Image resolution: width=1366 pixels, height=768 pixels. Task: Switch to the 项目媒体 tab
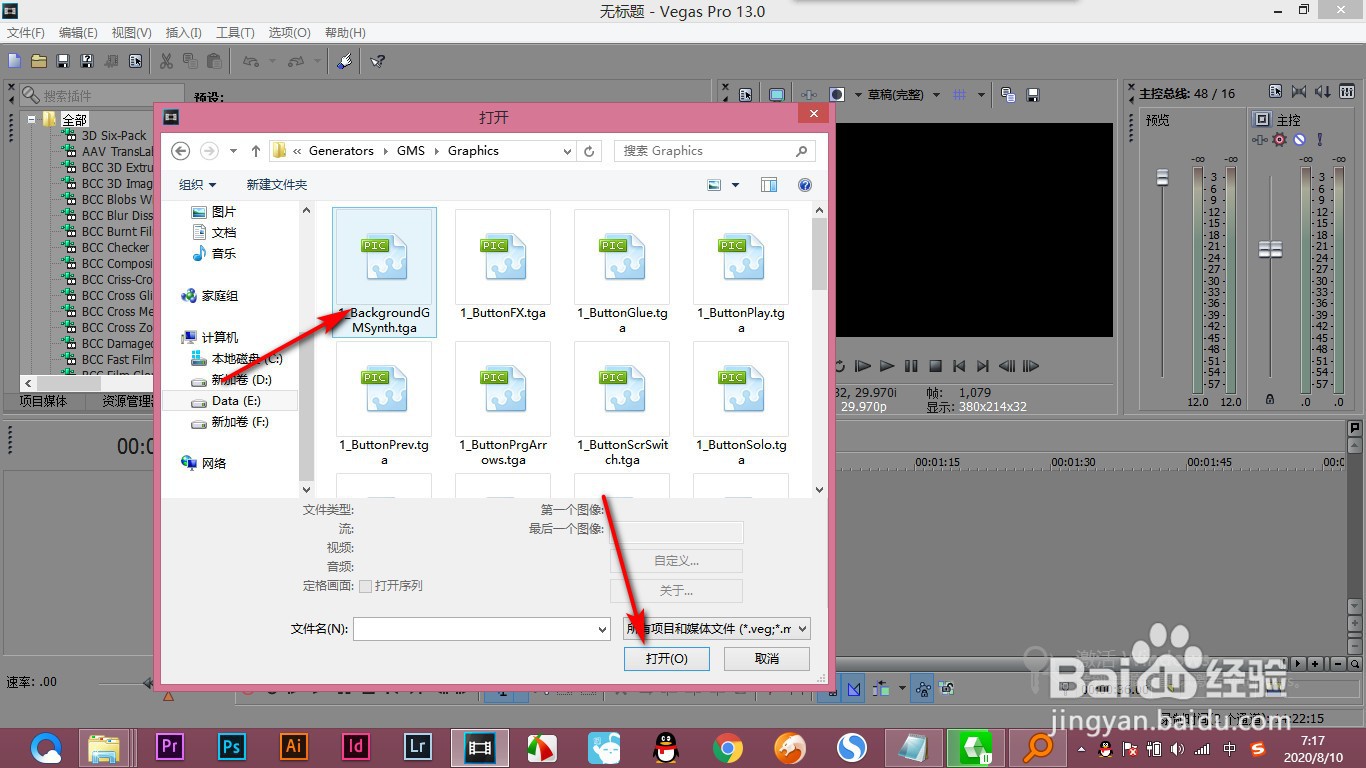43,401
